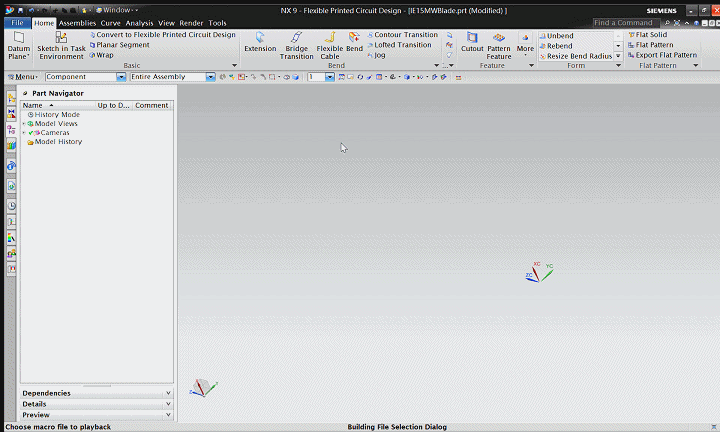Click the Flat Solid command

pos(647,34)
